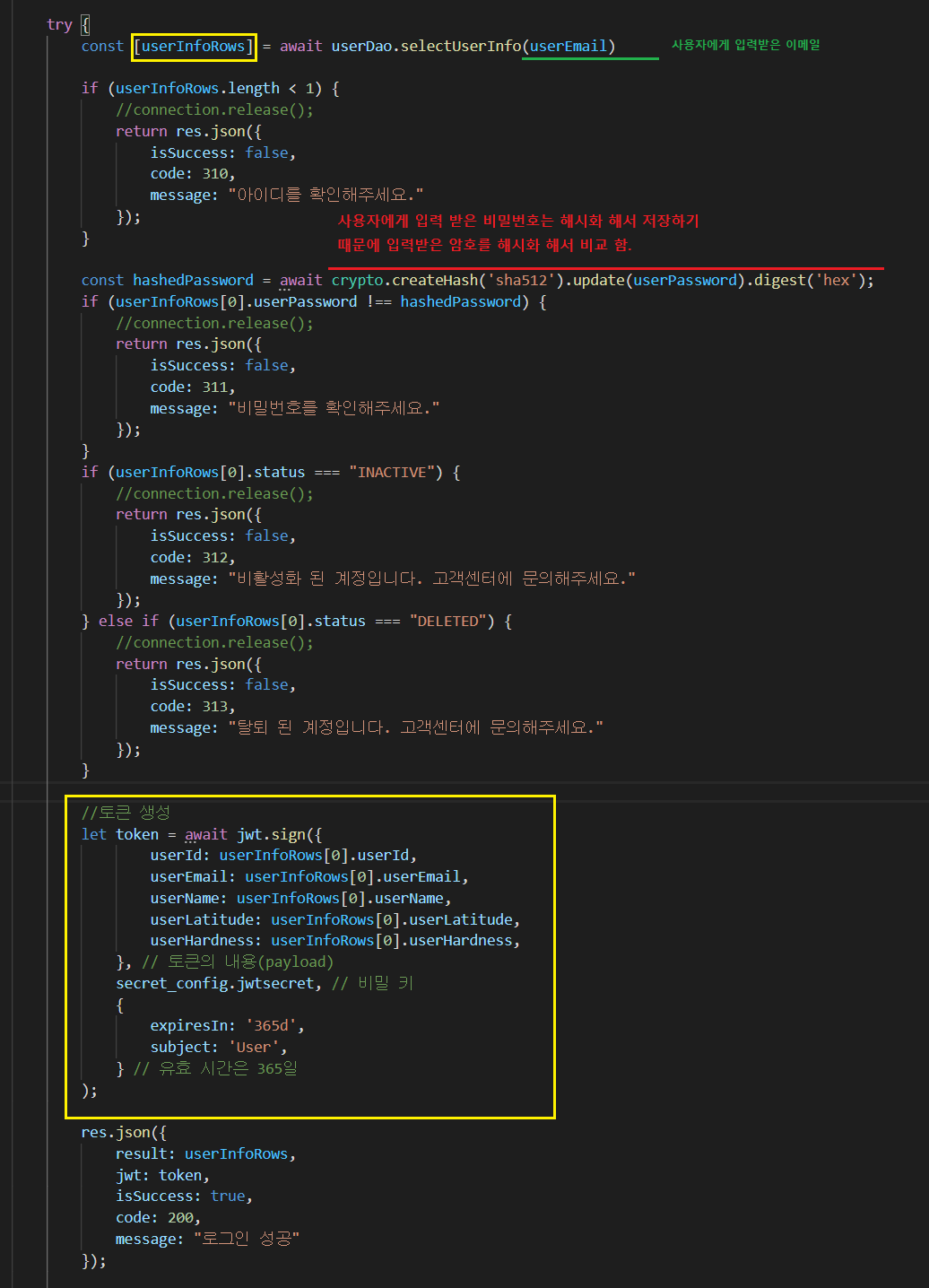Click the 'result: userInfoRows' line
This screenshot has height=1288, width=929.
pyautogui.click(x=206, y=1154)
